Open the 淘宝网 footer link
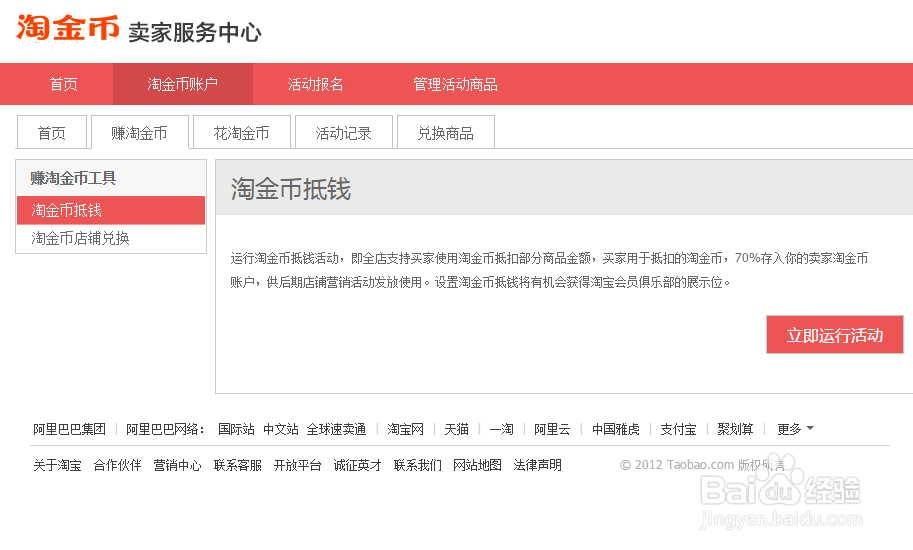The width and height of the screenshot is (913, 550). pos(405,430)
